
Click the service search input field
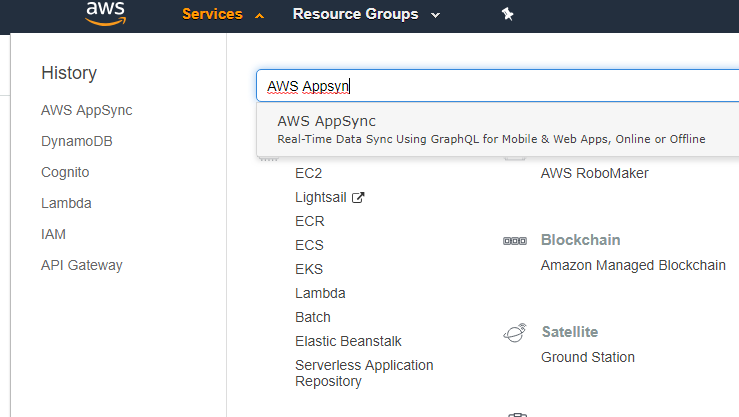click(498, 86)
